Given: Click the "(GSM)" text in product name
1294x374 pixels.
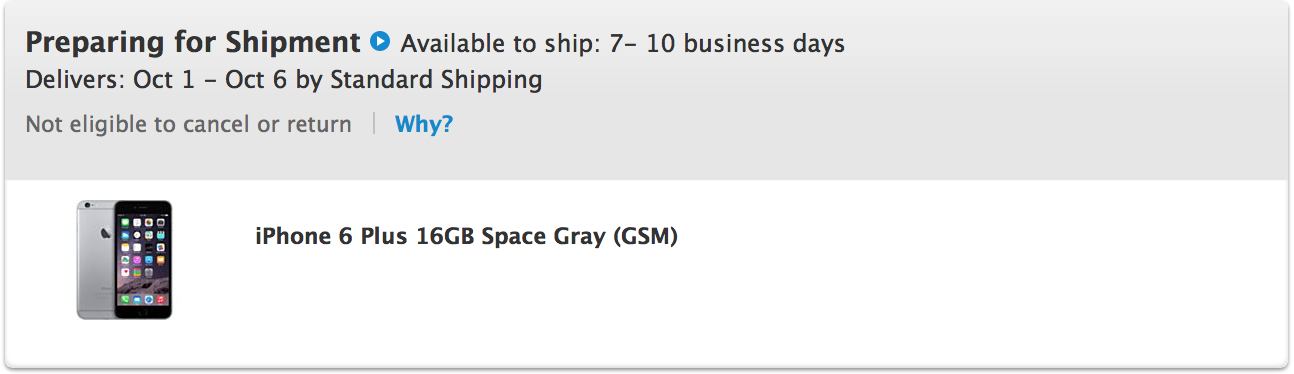Looking at the screenshot, I should 645,237.
